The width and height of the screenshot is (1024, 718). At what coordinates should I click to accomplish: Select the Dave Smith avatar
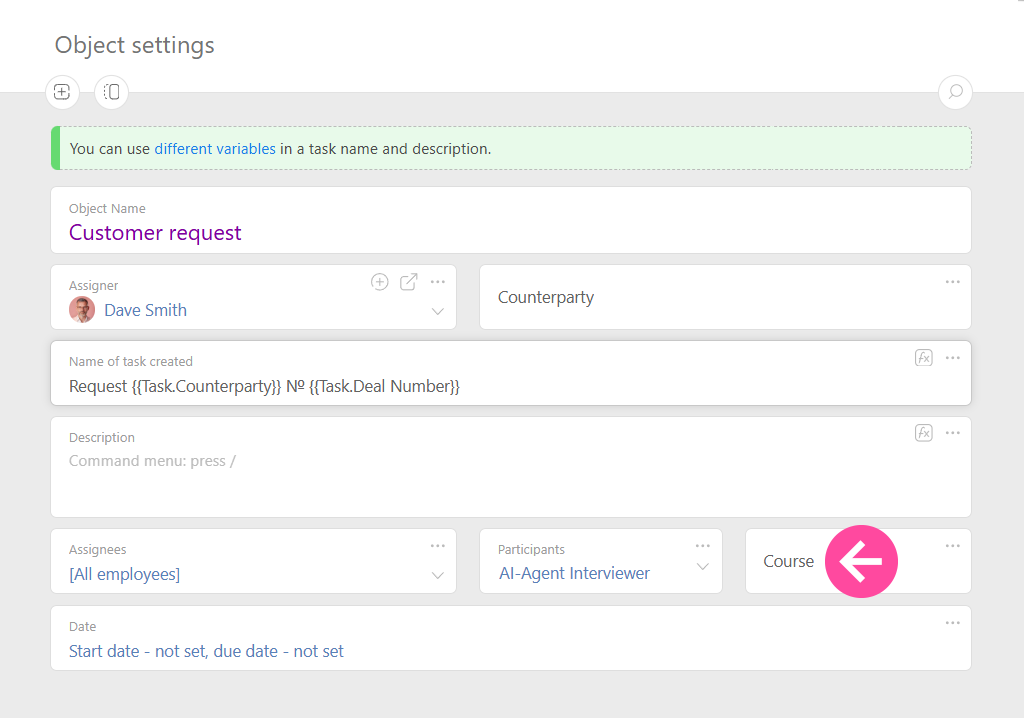pos(82,309)
